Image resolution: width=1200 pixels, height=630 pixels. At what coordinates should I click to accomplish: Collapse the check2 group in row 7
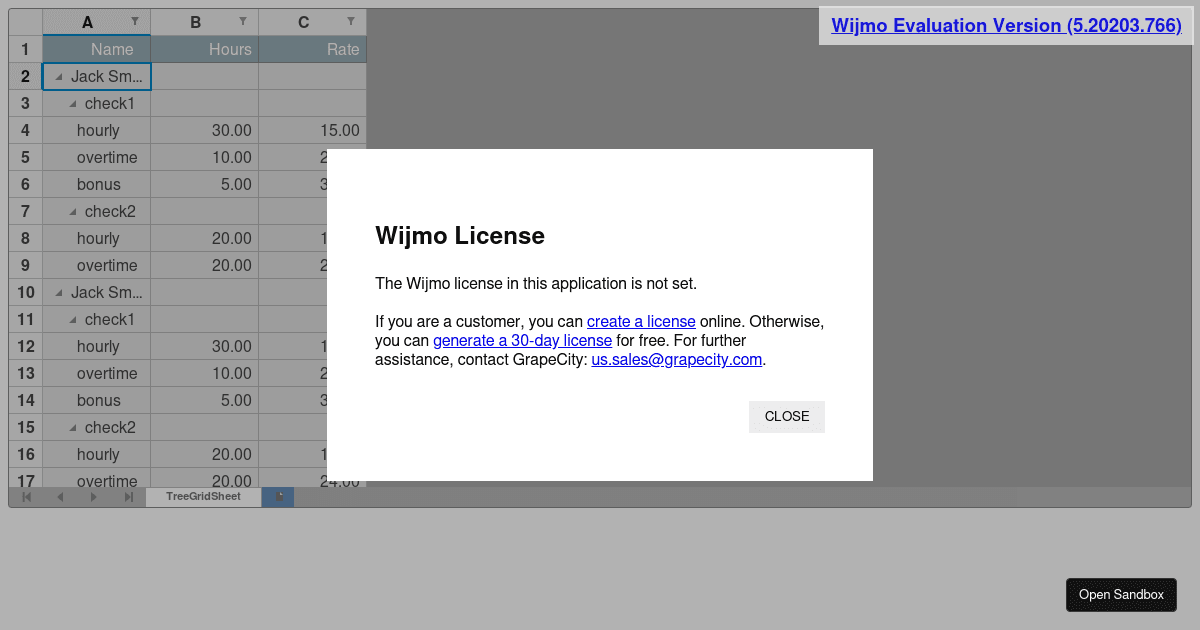73,212
